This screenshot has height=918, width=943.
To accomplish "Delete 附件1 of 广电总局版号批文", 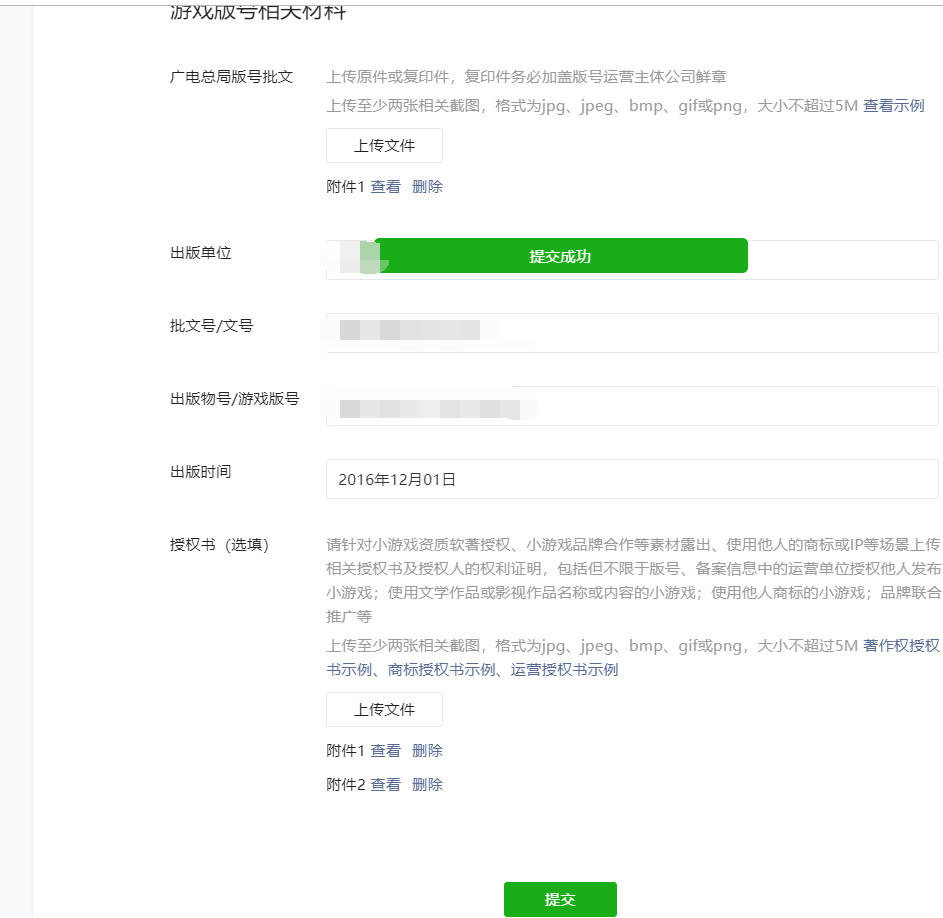I will 427,186.
